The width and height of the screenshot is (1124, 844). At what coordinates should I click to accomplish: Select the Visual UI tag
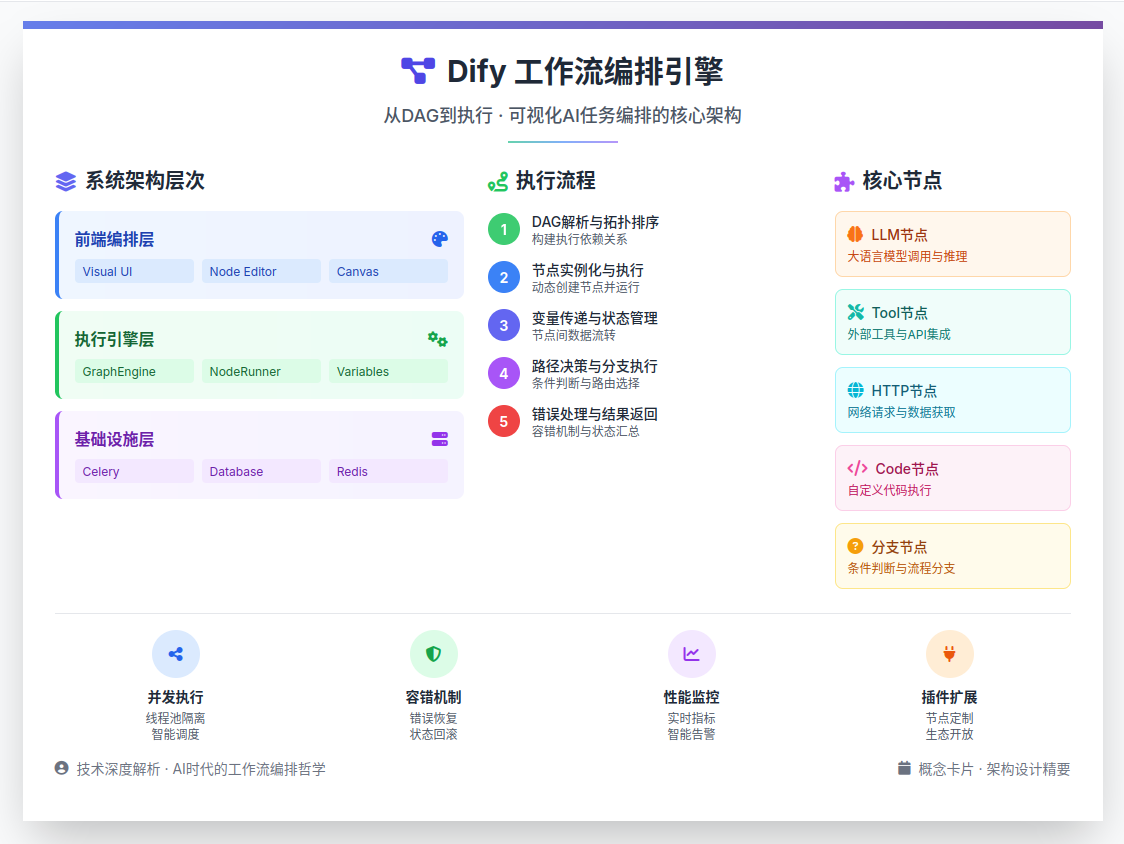tap(134, 271)
